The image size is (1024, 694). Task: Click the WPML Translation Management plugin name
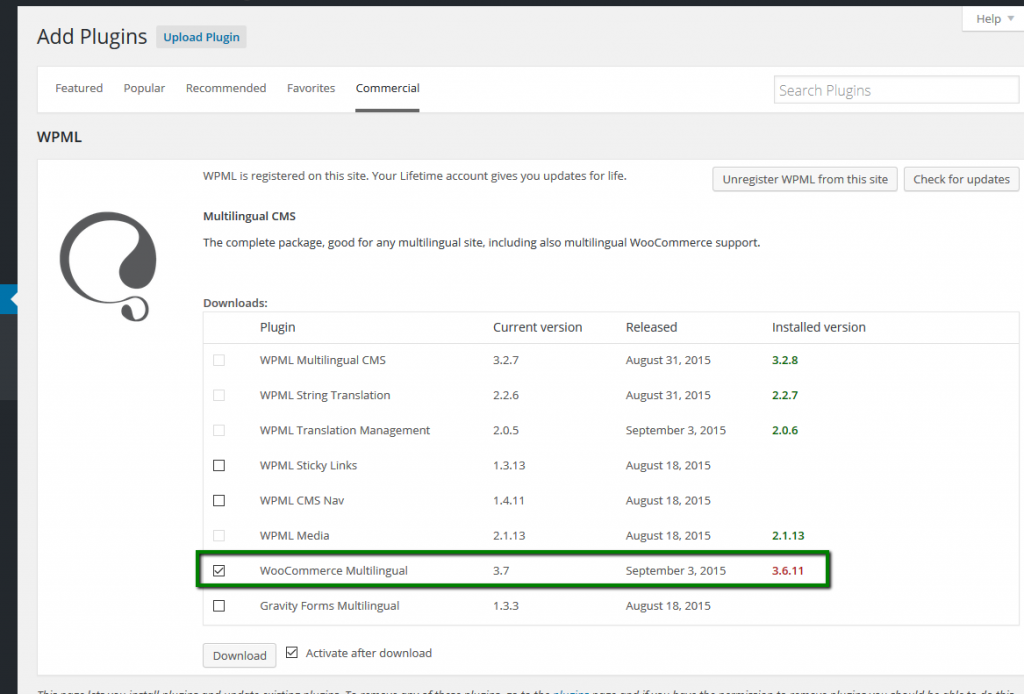coord(345,431)
